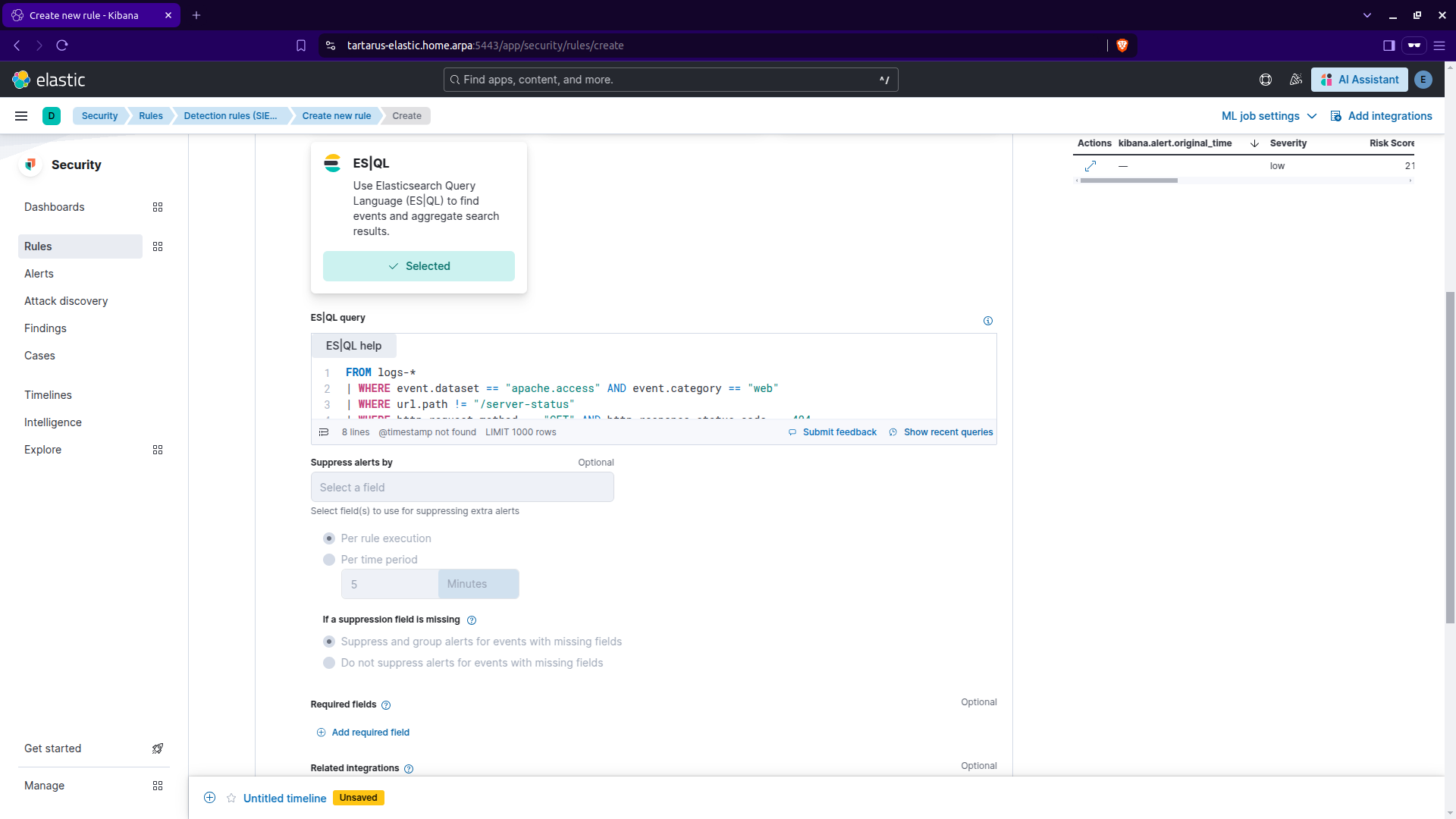Favorite the Untitled timeline star icon
Viewport: 1456px width, 819px height.
231,798
